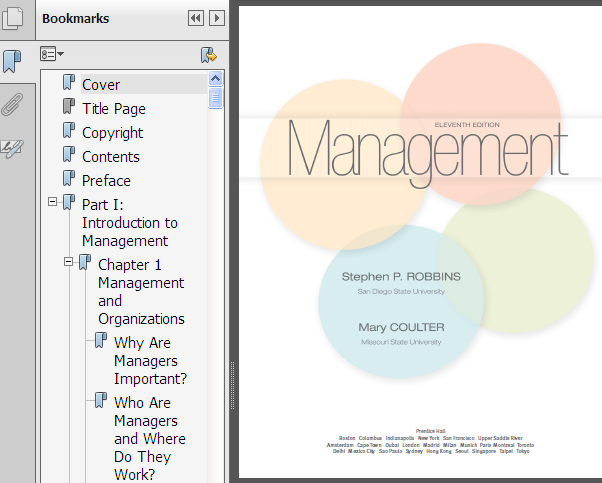The width and height of the screenshot is (602, 483).
Task: Collapse the Chapter 1 bookmark node
Action: click(x=68, y=262)
